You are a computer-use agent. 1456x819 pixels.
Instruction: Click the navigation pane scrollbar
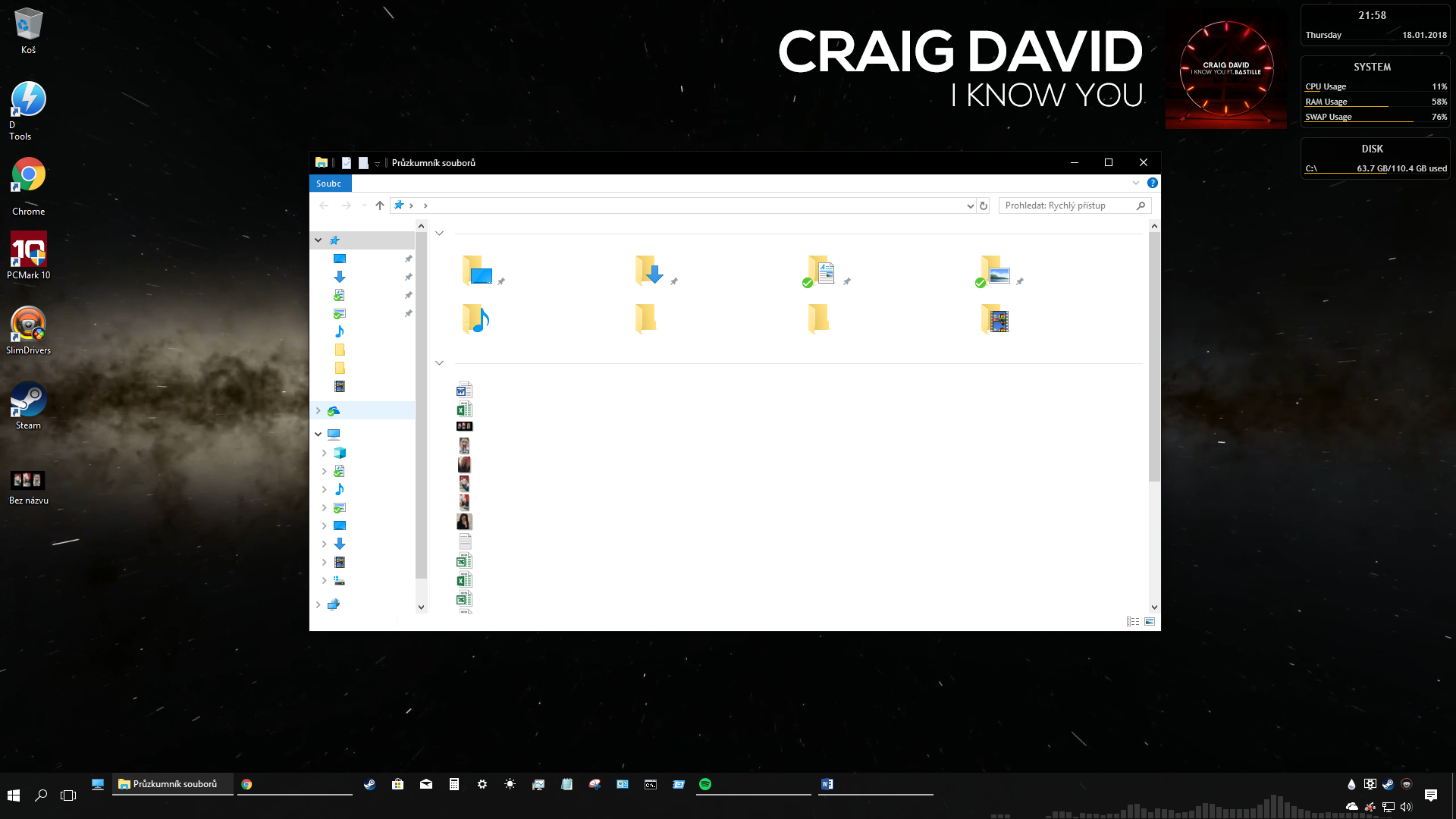point(422,406)
